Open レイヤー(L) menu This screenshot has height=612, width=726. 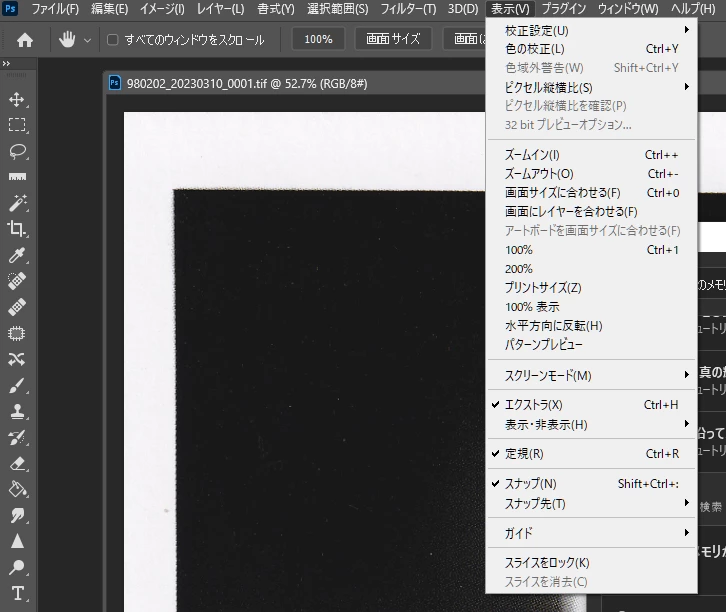coord(220,9)
